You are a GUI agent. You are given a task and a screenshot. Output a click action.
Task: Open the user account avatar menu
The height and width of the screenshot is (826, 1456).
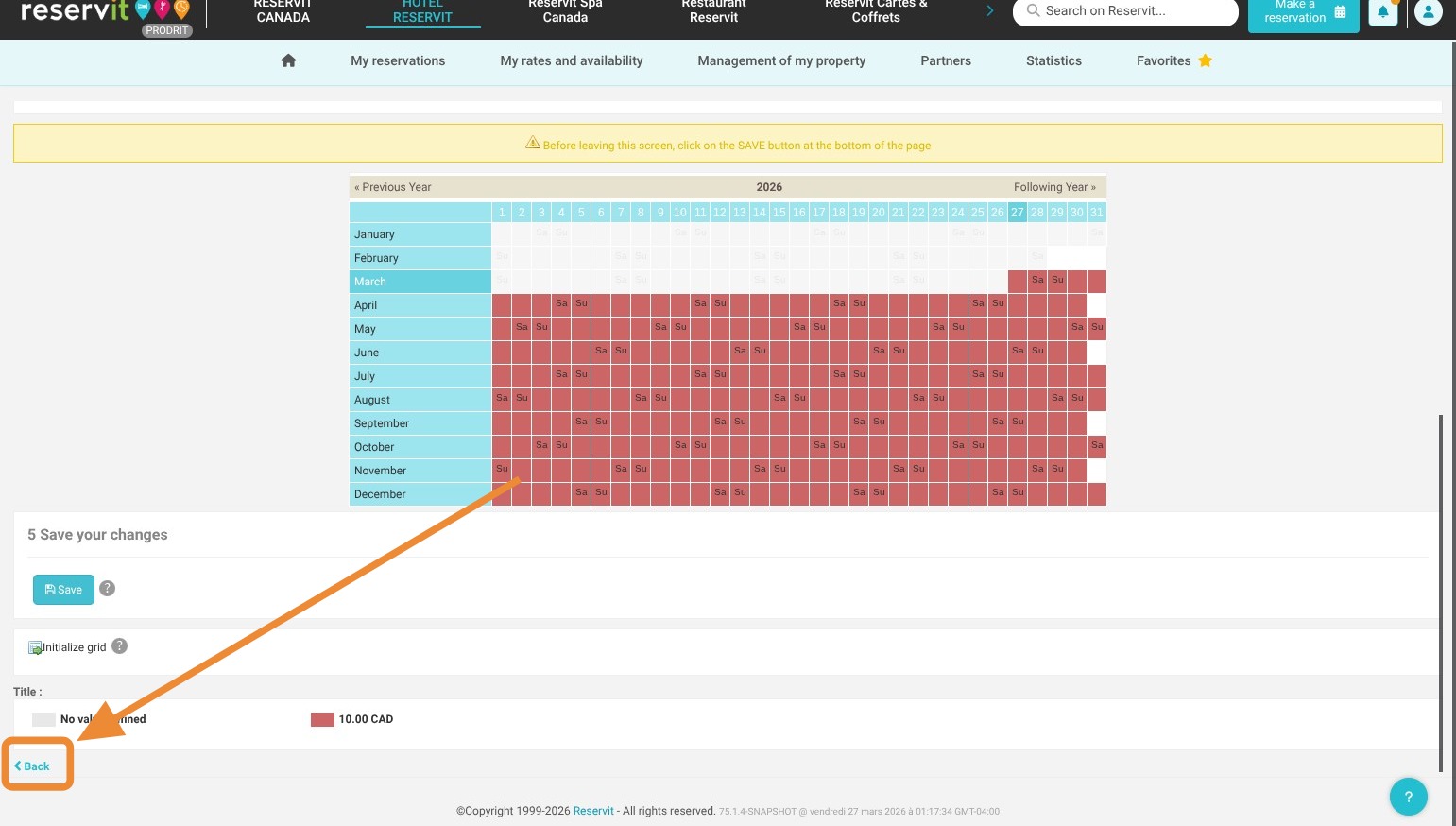(x=1428, y=12)
